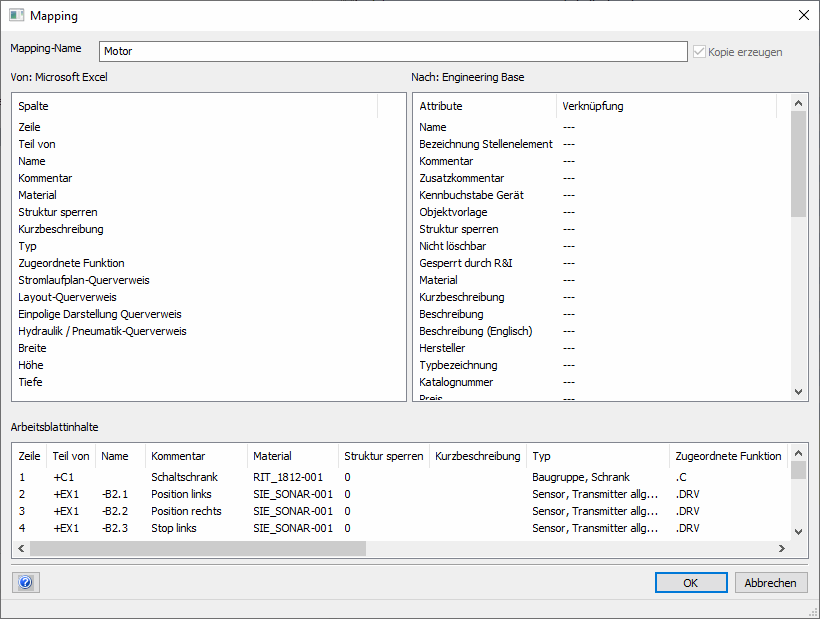820x619 pixels.
Task: Click the Mapping-Name text field
Action: pos(392,51)
